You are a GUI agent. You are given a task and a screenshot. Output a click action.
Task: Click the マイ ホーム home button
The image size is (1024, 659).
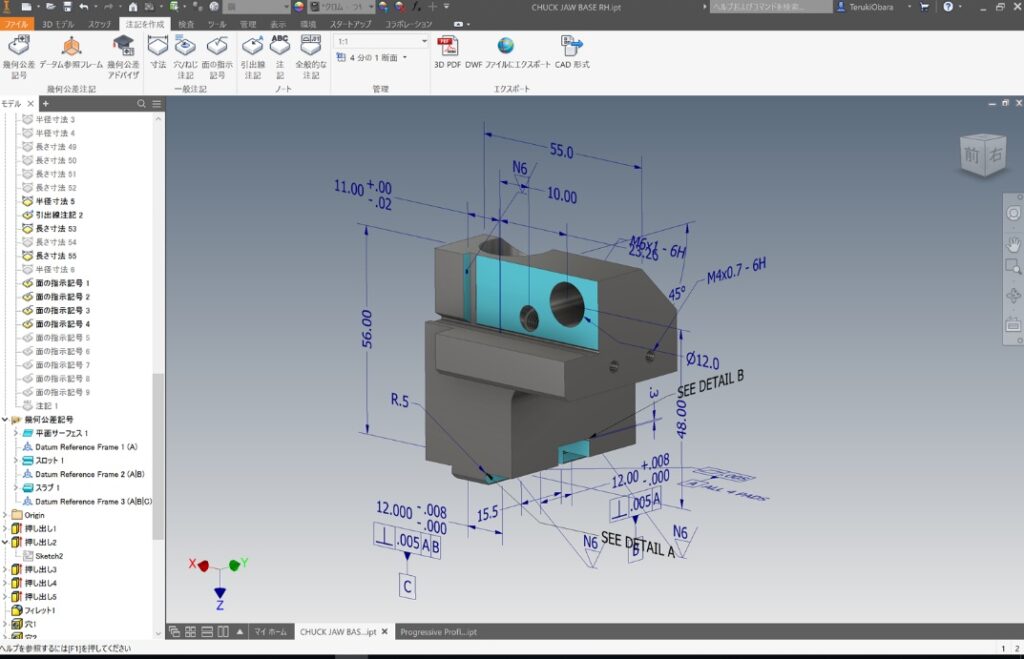click(269, 632)
